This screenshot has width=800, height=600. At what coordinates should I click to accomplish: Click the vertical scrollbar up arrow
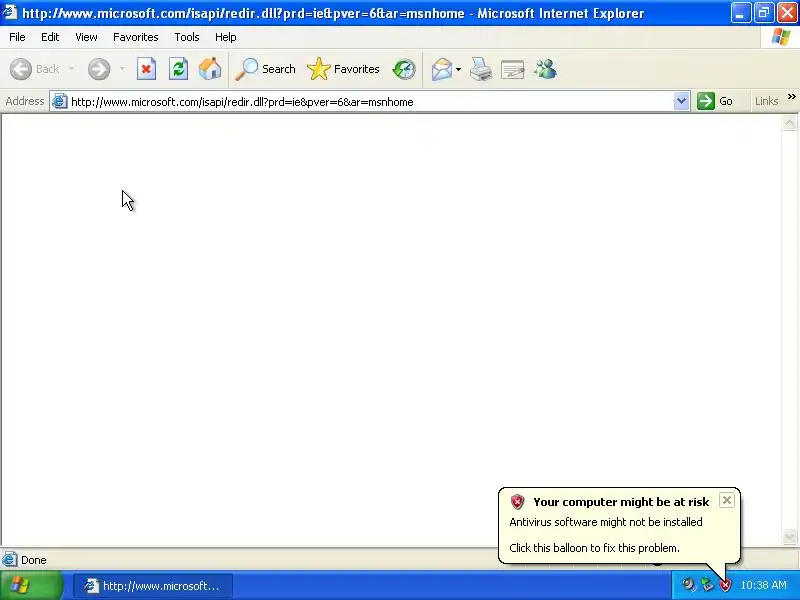tap(789, 122)
